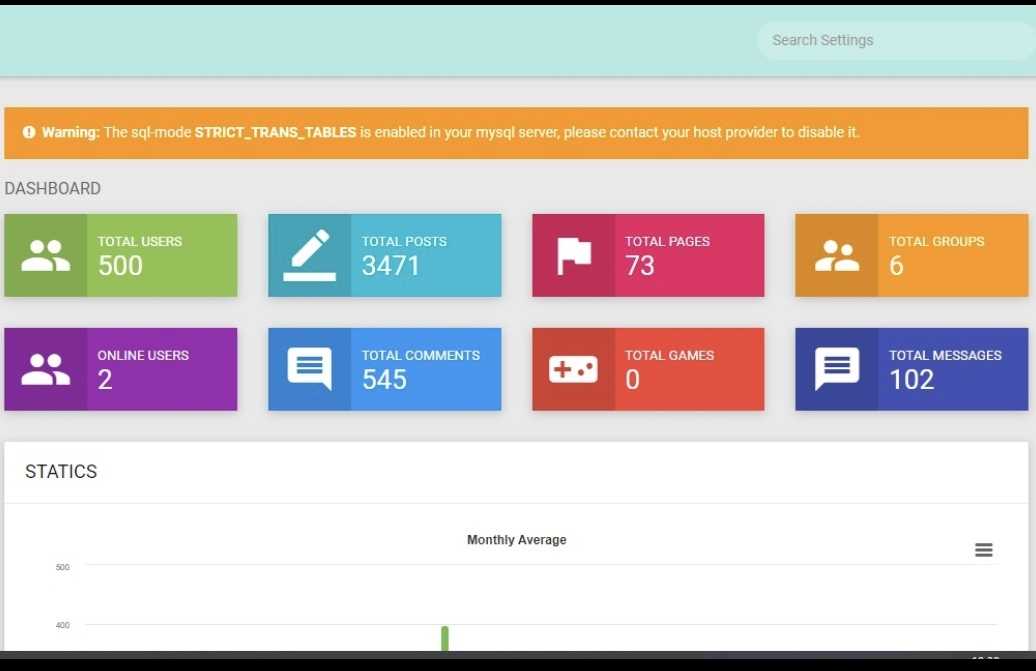Click the Total Users people icon
This screenshot has height=671, width=1036.
[45, 256]
